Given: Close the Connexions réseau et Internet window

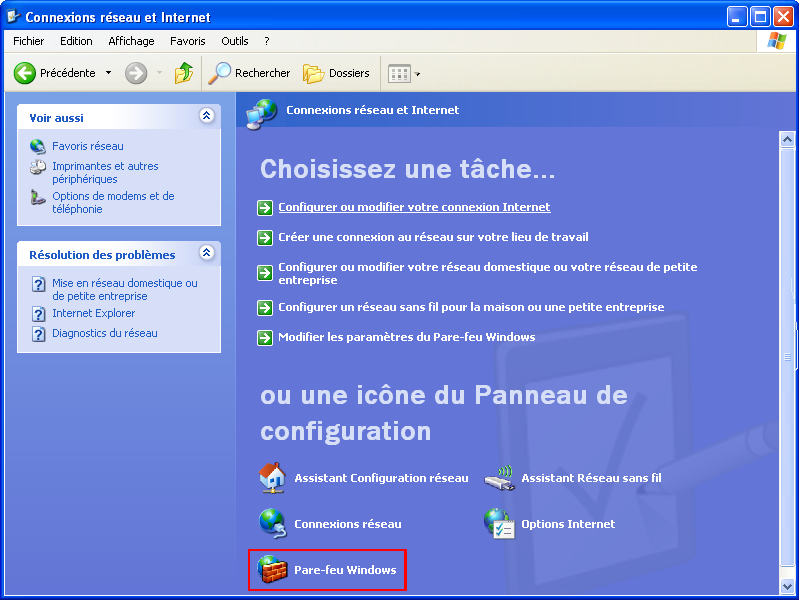Looking at the screenshot, I should [x=783, y=17].
